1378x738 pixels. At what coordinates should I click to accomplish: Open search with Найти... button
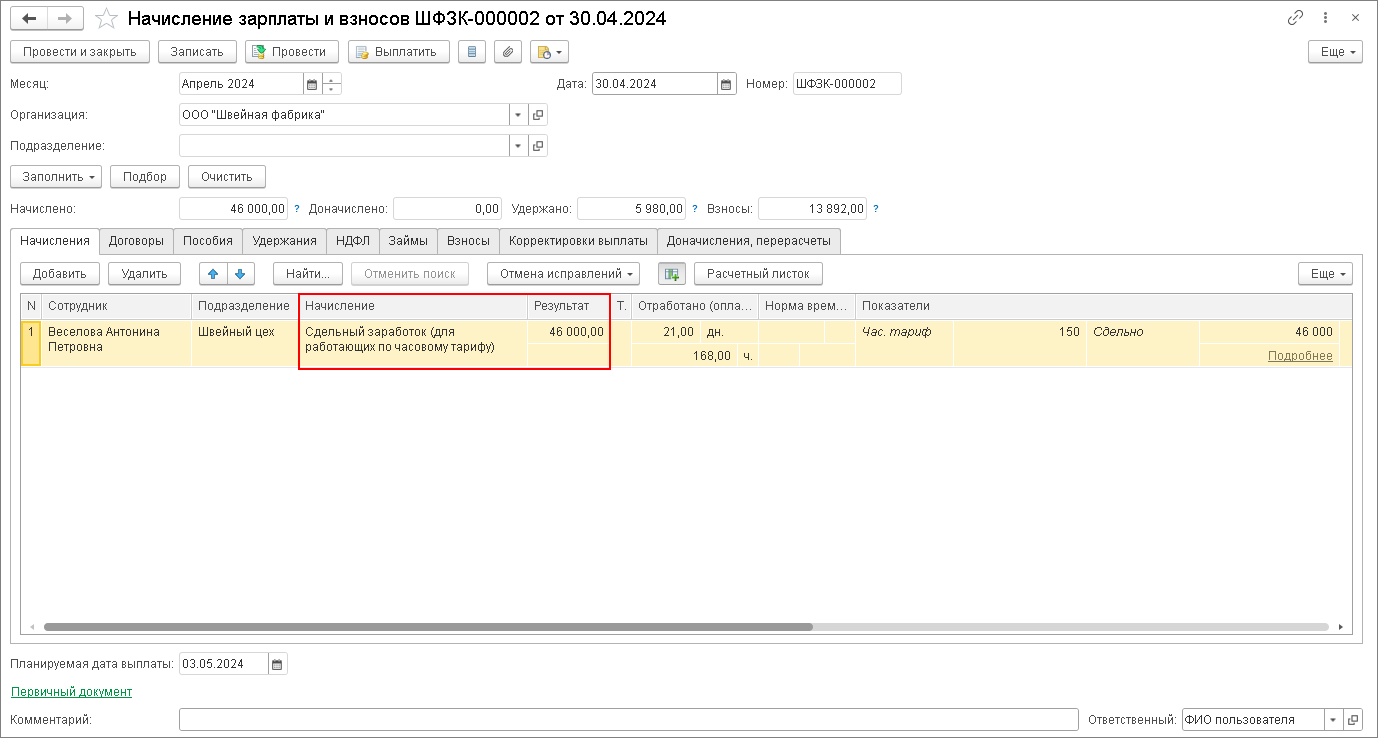click(x=308, y=273)
